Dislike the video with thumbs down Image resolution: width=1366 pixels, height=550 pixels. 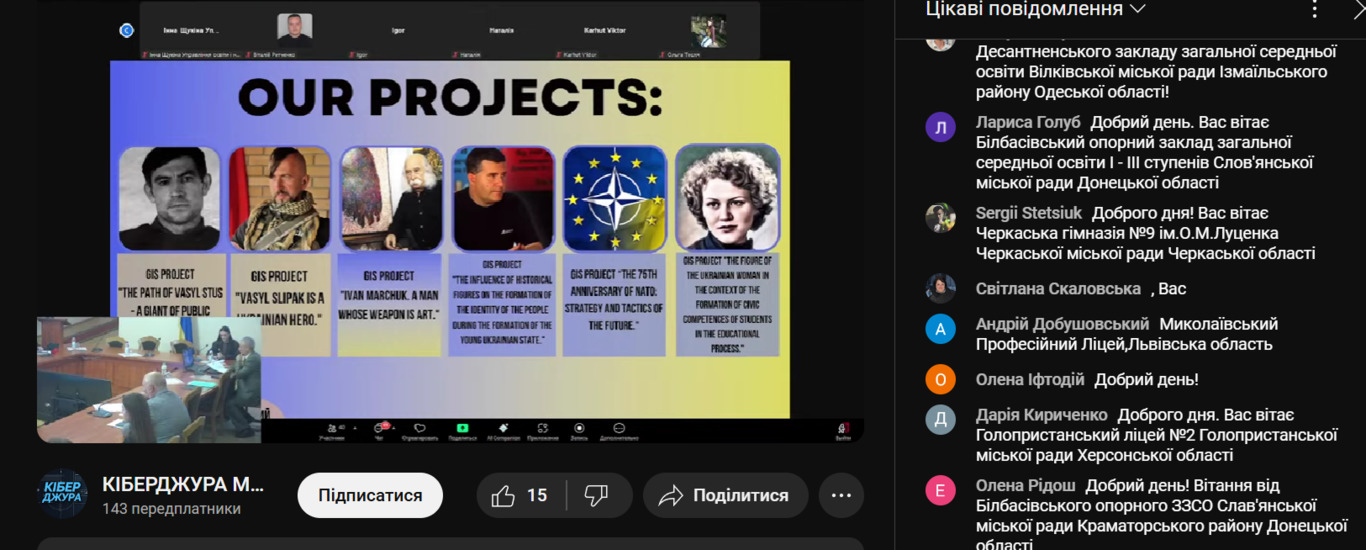[x=597, y=495]
